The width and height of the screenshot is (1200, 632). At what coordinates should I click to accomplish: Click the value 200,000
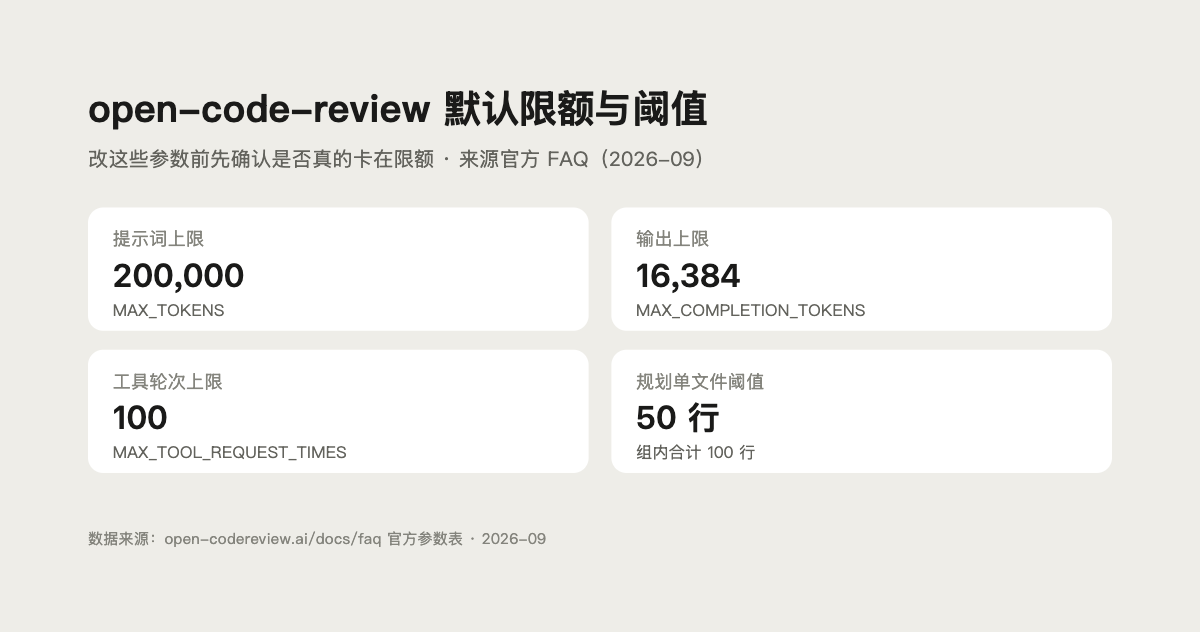coord(178,275)
